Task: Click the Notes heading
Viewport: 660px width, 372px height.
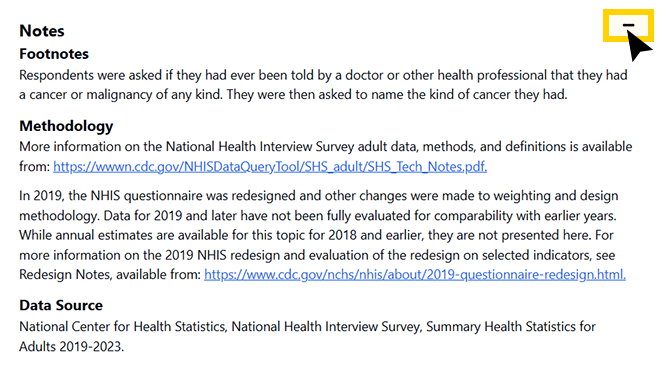Action: tap(42, 31)
